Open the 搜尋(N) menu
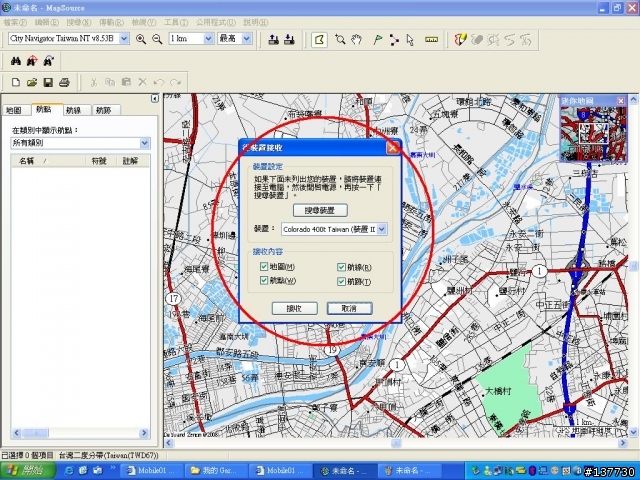The width and height of the screenshot is (640, 480). tap(79, 22)
